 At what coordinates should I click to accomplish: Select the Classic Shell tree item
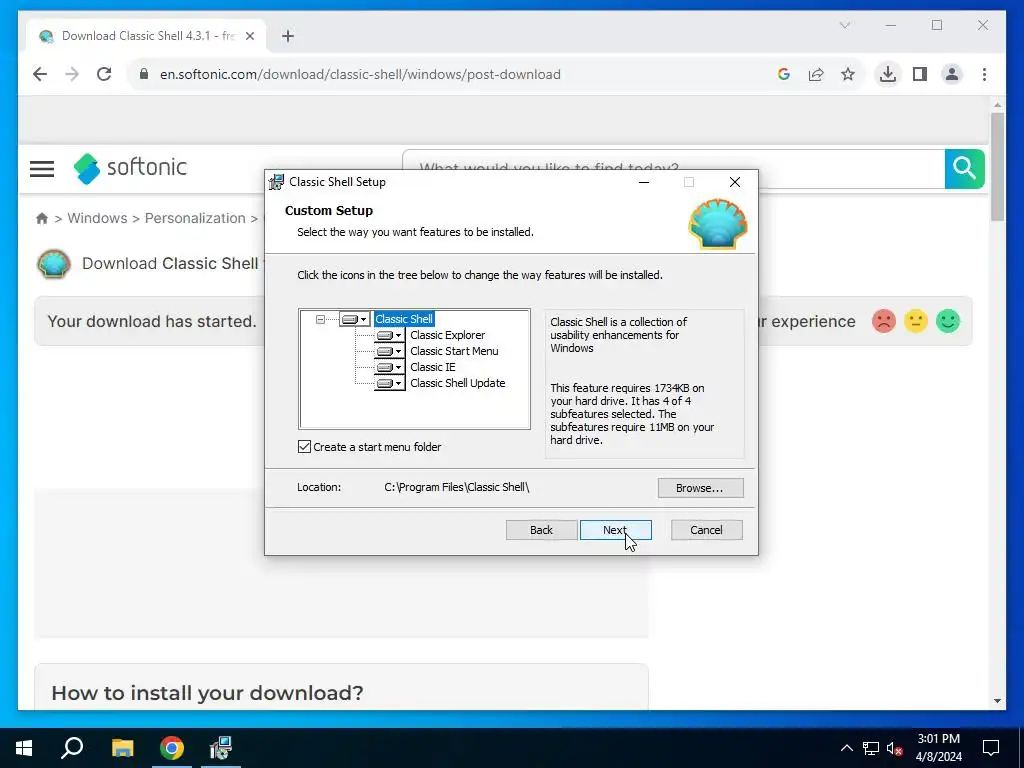pos(404,319)
